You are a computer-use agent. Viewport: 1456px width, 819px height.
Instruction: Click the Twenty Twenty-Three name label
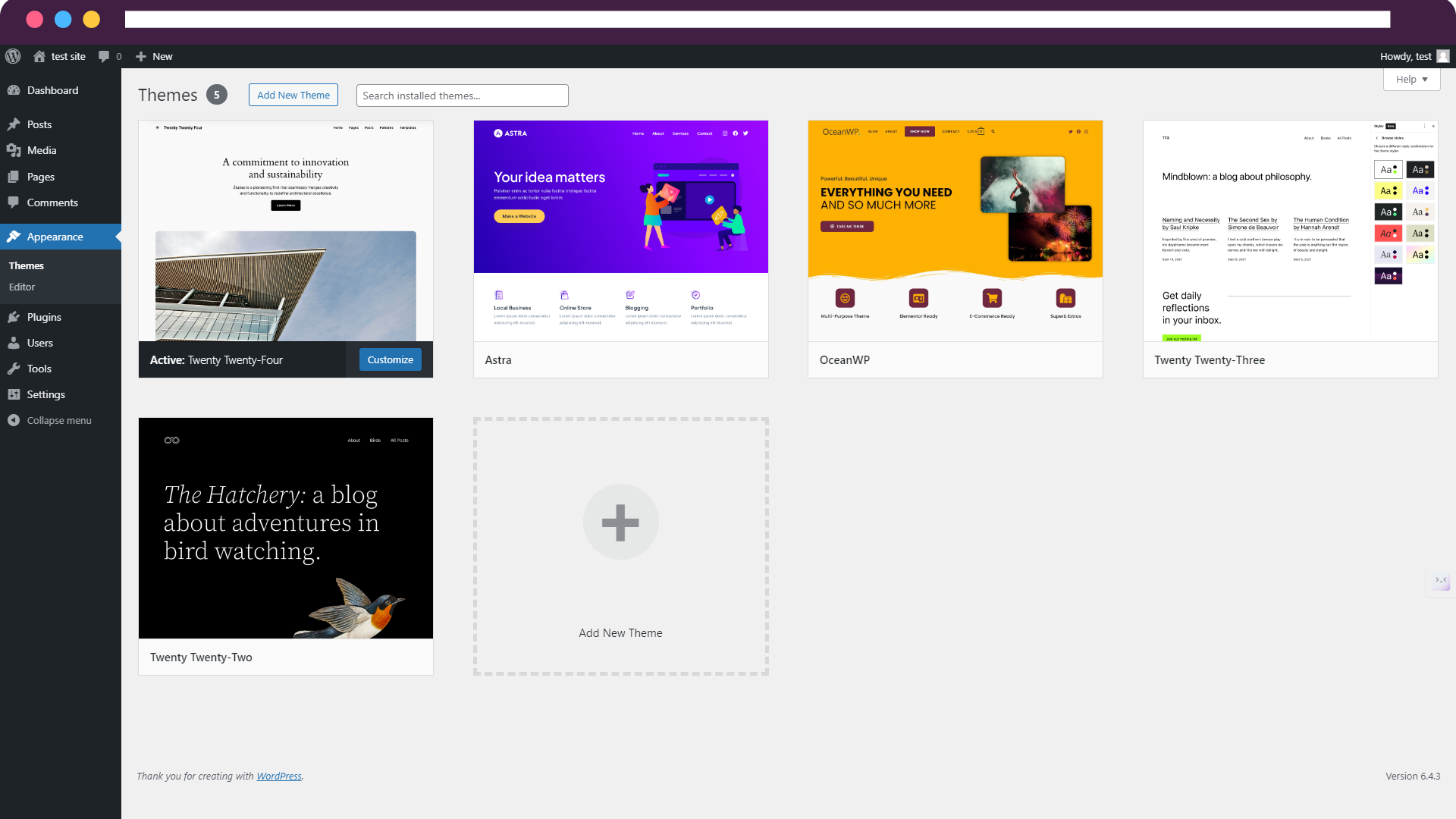coord(1210,360)
